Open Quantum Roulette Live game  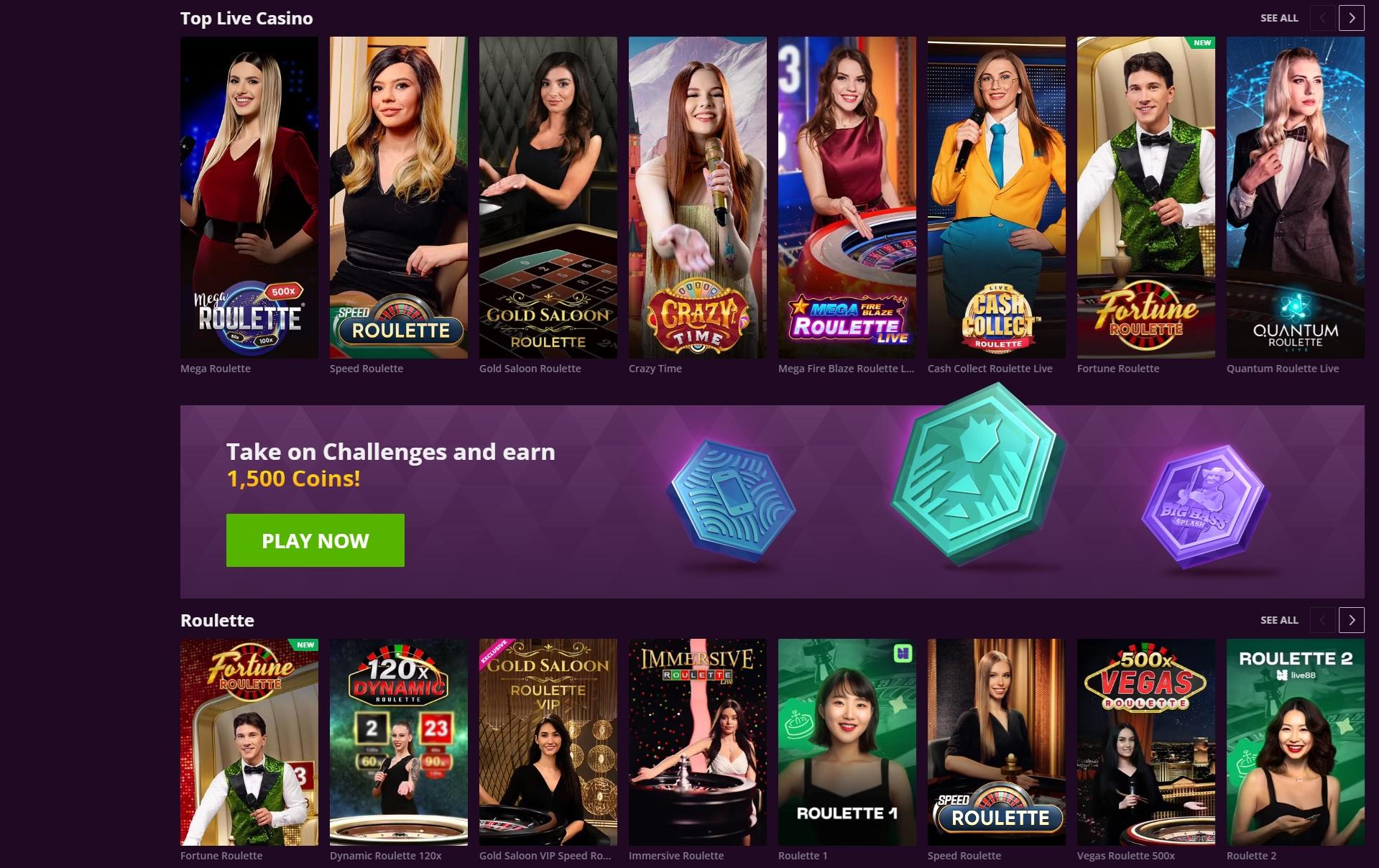point(1295,198)
